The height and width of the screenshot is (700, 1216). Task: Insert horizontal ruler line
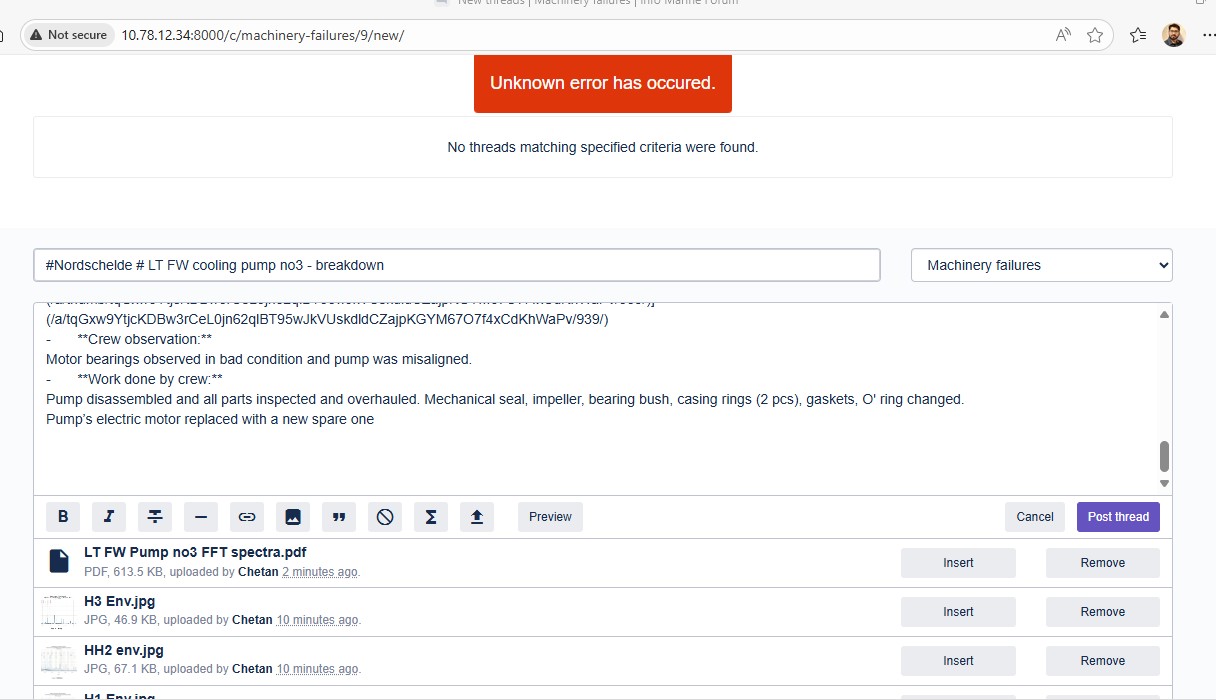coord(201,517)
